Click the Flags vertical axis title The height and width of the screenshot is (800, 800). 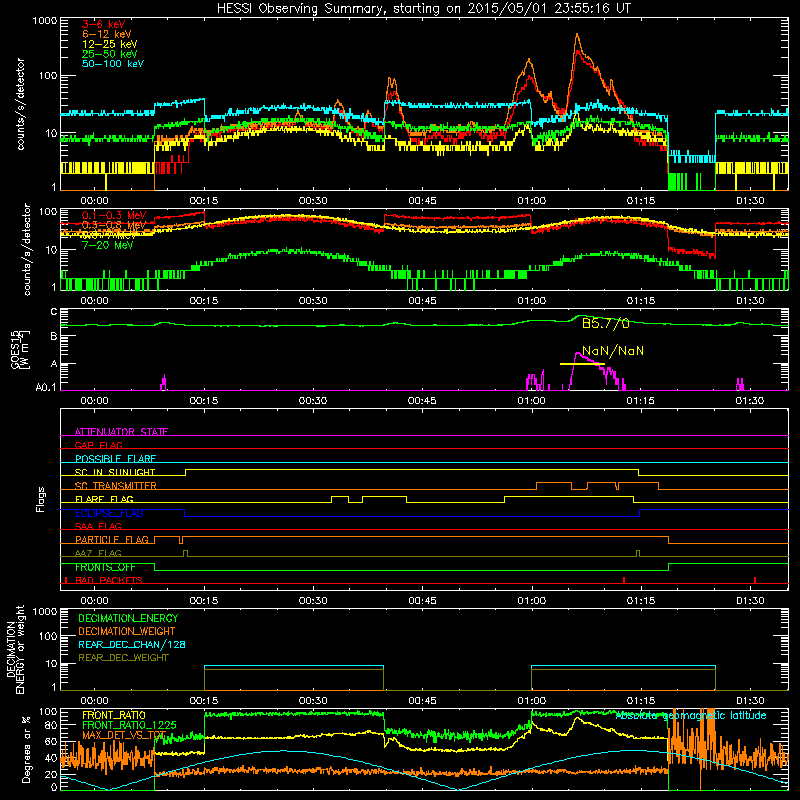[41, 500]
